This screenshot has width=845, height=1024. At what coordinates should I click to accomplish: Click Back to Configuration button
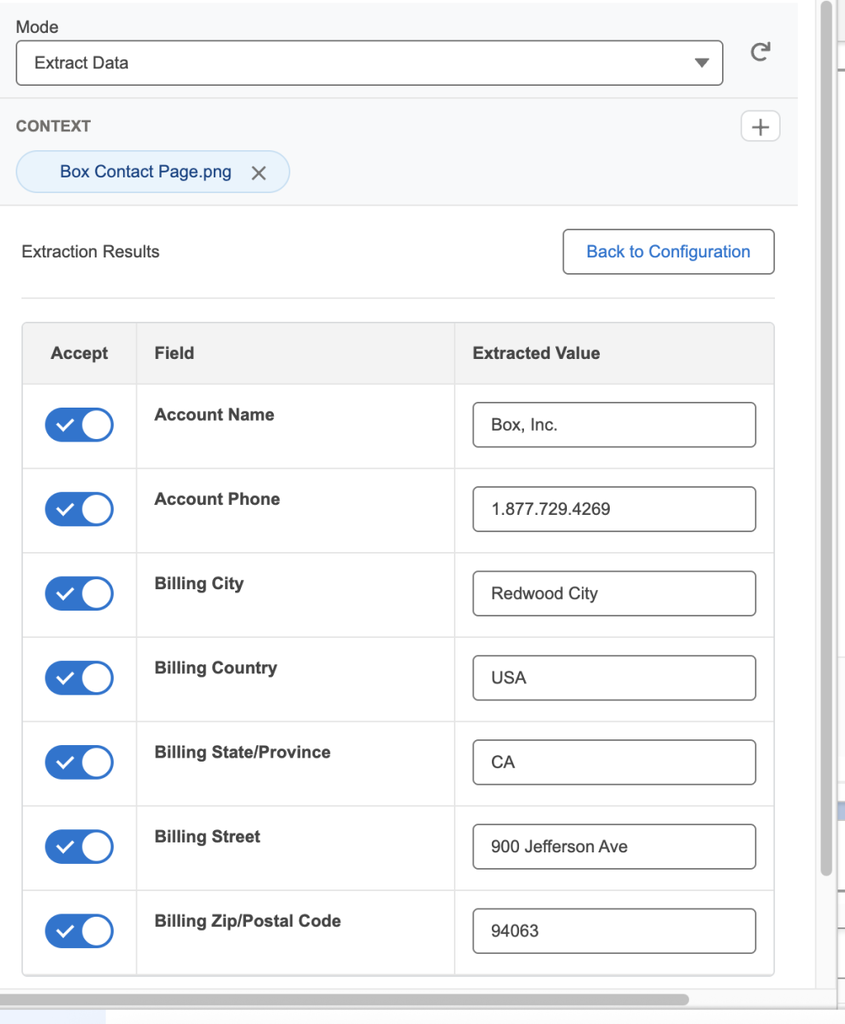(x=668, y=252)
